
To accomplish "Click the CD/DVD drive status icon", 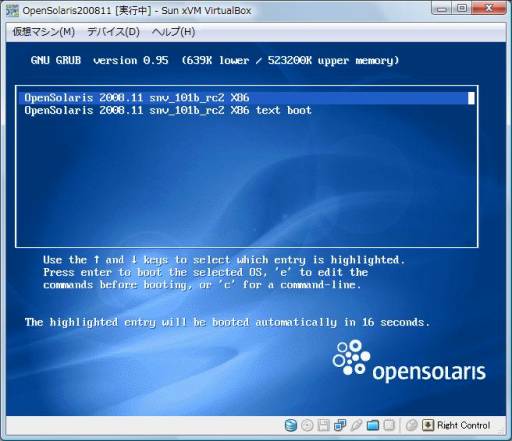I will pos(307,425).
